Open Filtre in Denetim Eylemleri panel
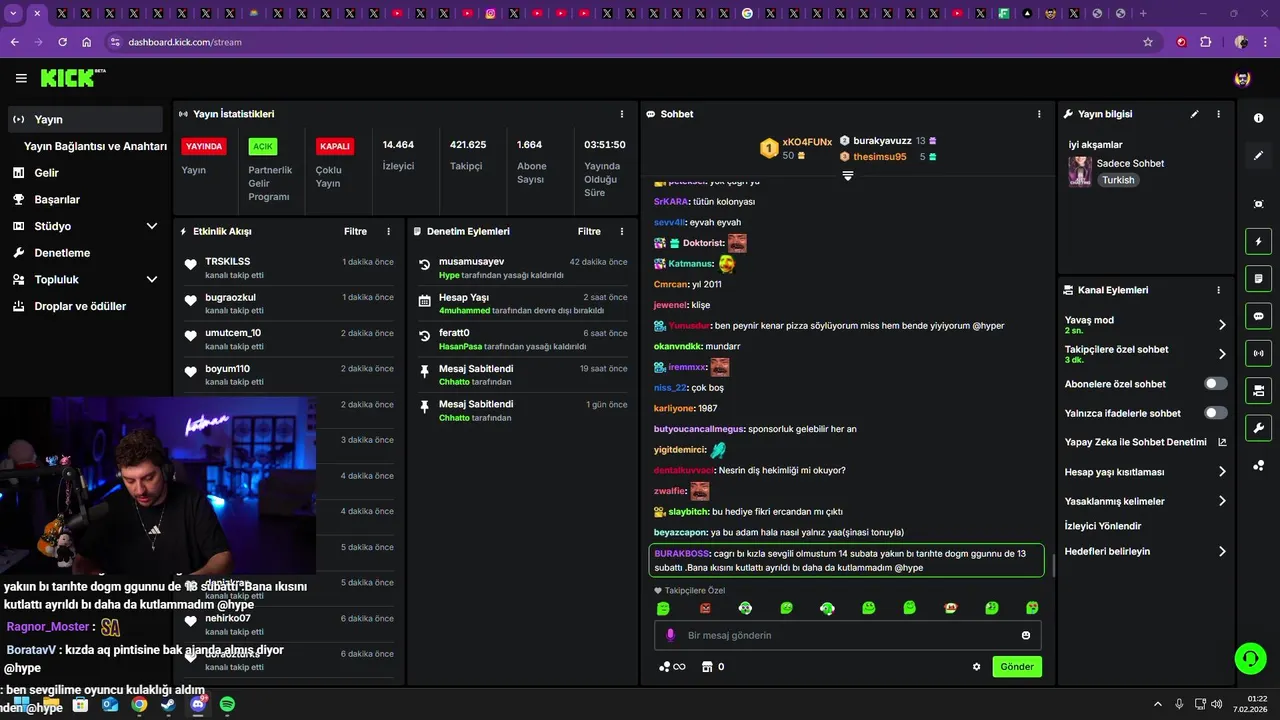Image resolution: width=1280 pixels, height=720 pixels. tap(589, 231)
